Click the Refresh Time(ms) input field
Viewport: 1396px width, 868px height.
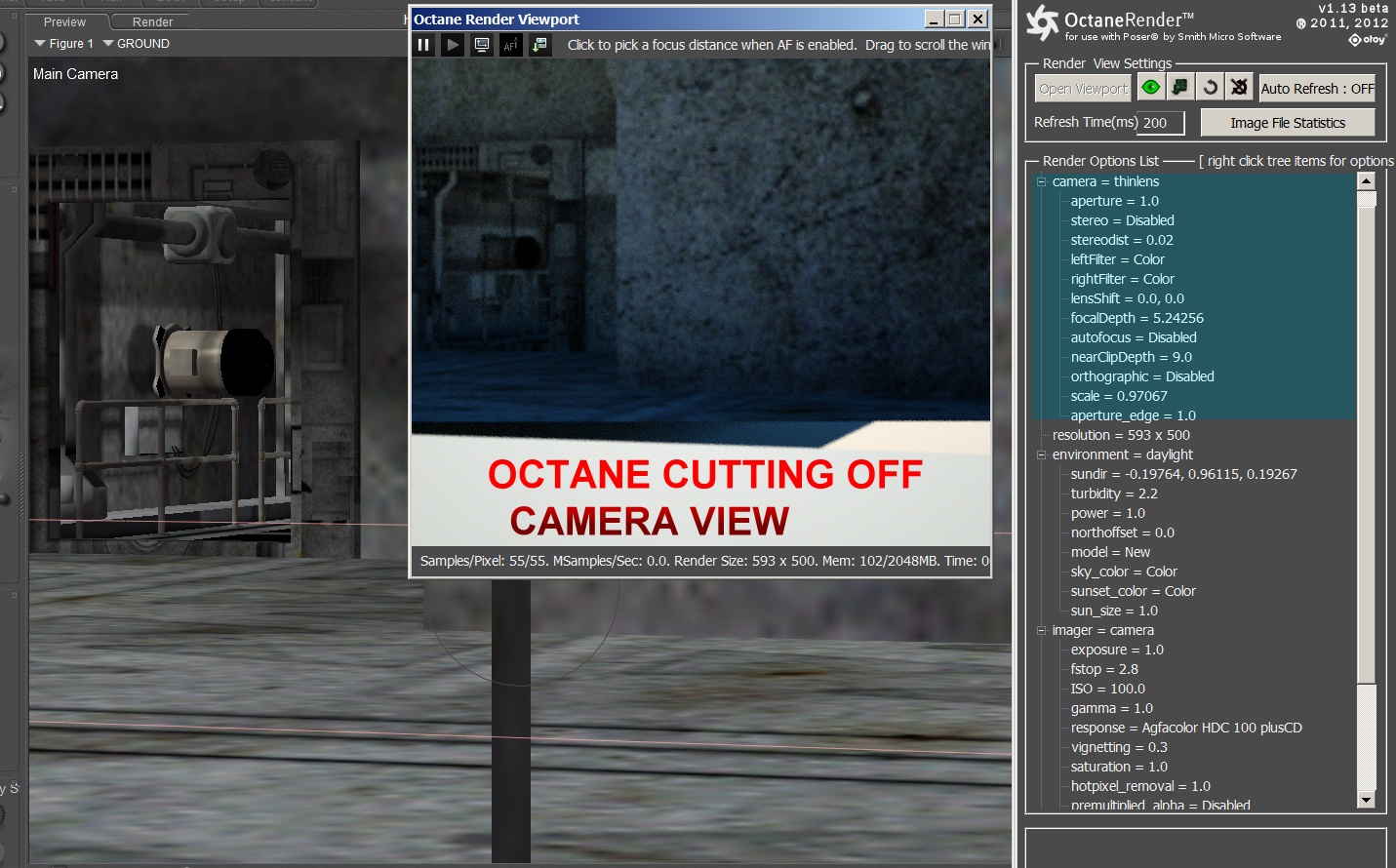click(x=1162, y=123)
